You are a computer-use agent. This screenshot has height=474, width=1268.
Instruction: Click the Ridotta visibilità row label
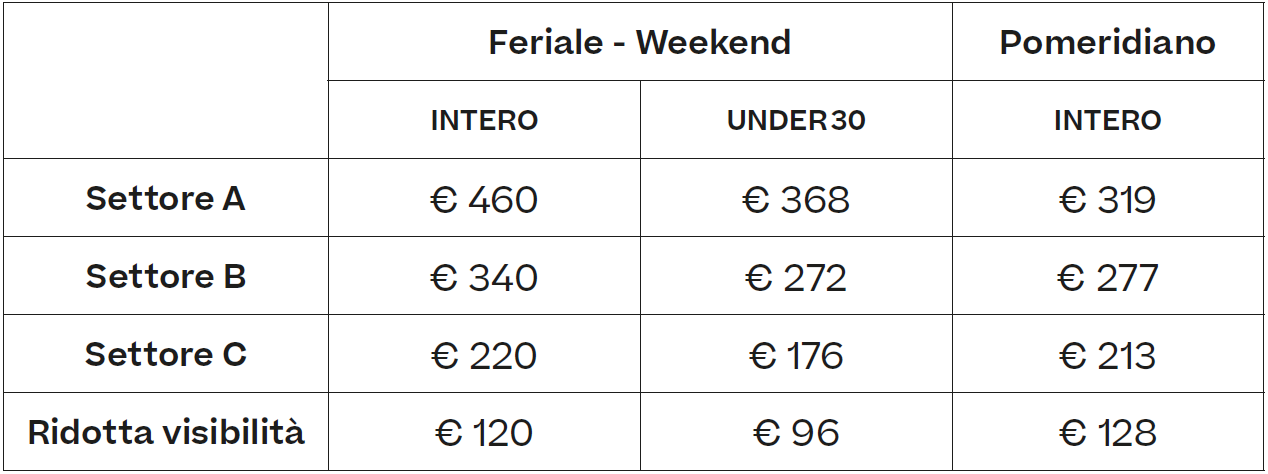point(166,432)
